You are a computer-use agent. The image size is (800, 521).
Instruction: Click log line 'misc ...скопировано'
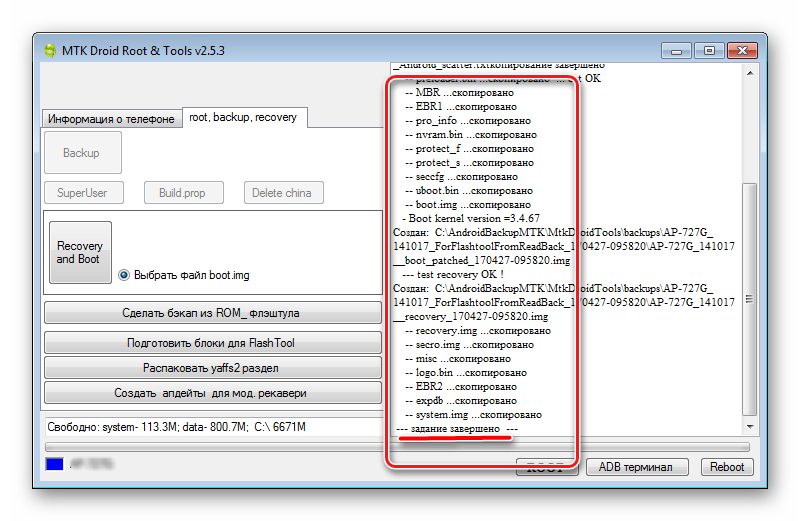click(458, 359)
